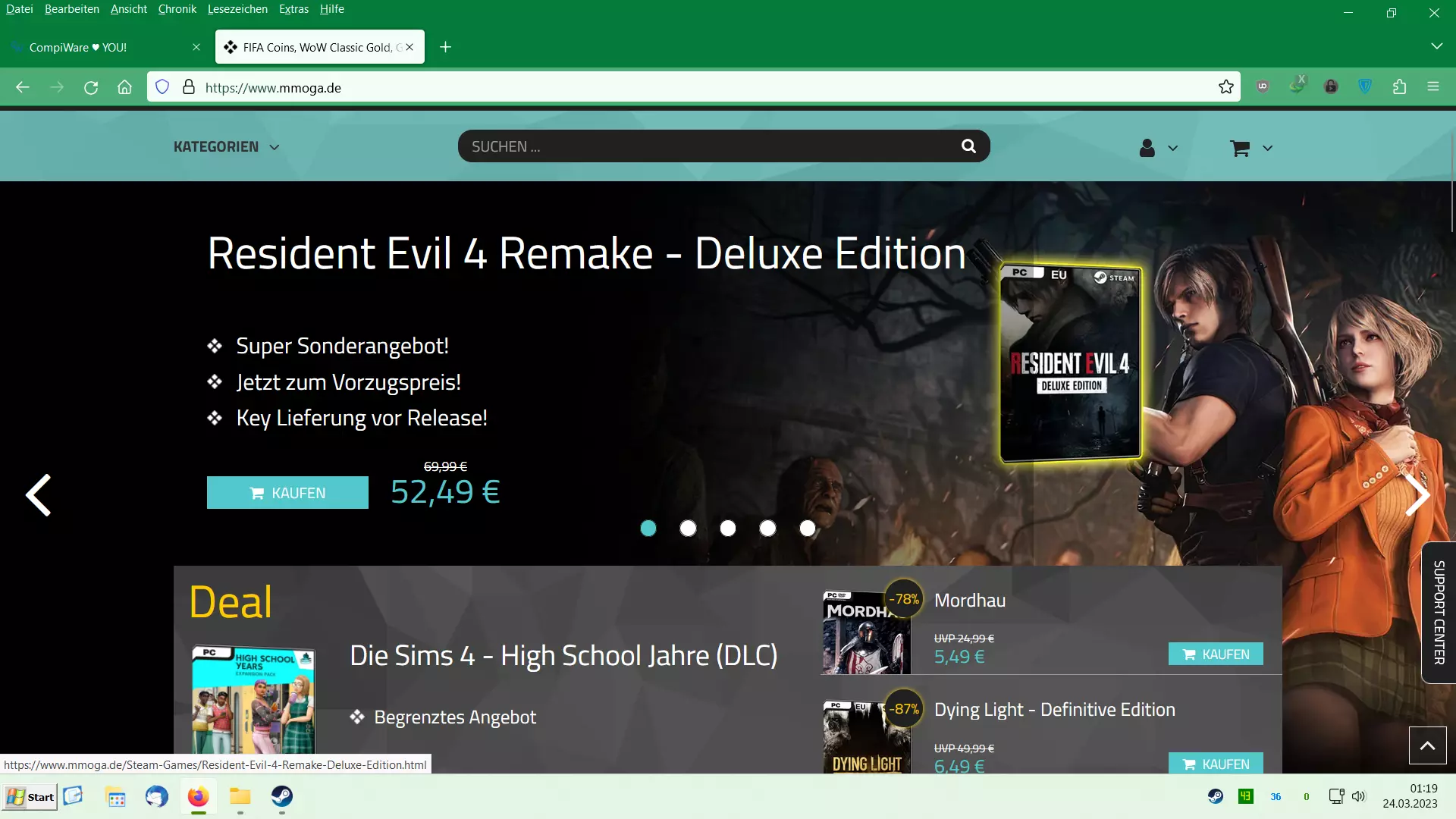The height and width of the screenshot is (819, 1456).
Task: Click the tracking protection shield icon
Action: [162, 87]
